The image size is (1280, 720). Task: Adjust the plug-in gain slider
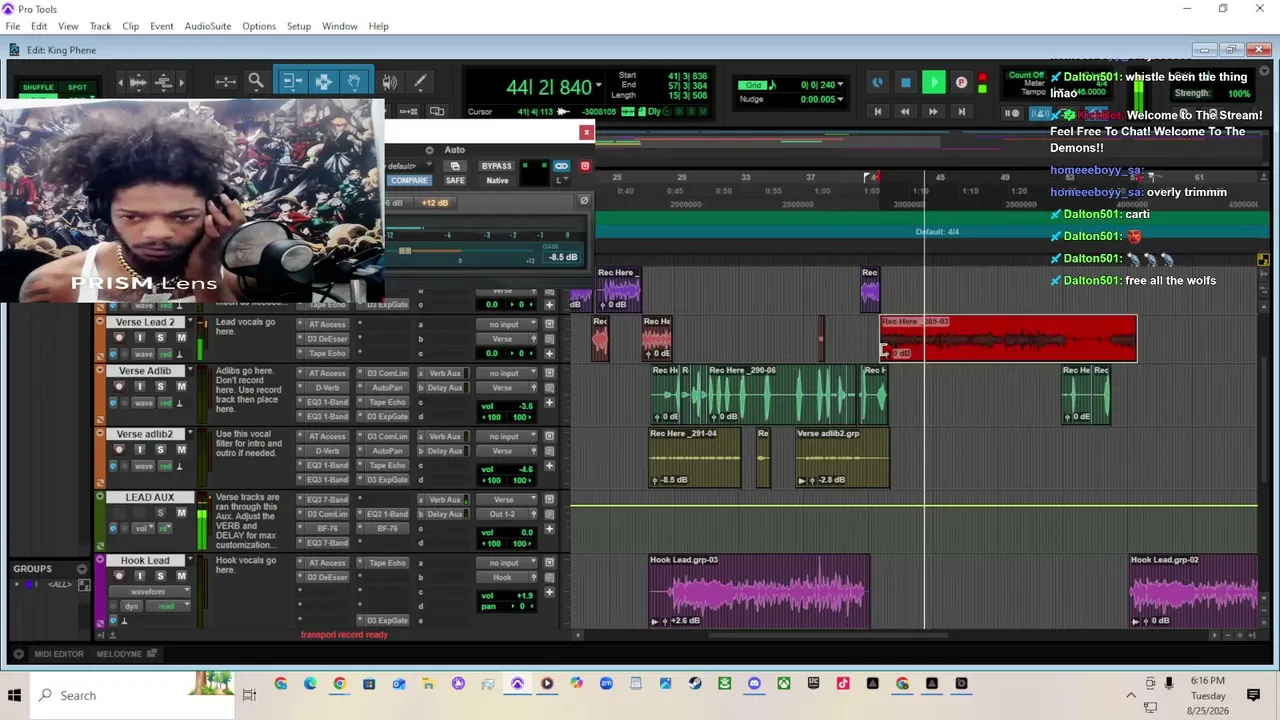click(405, 250)
